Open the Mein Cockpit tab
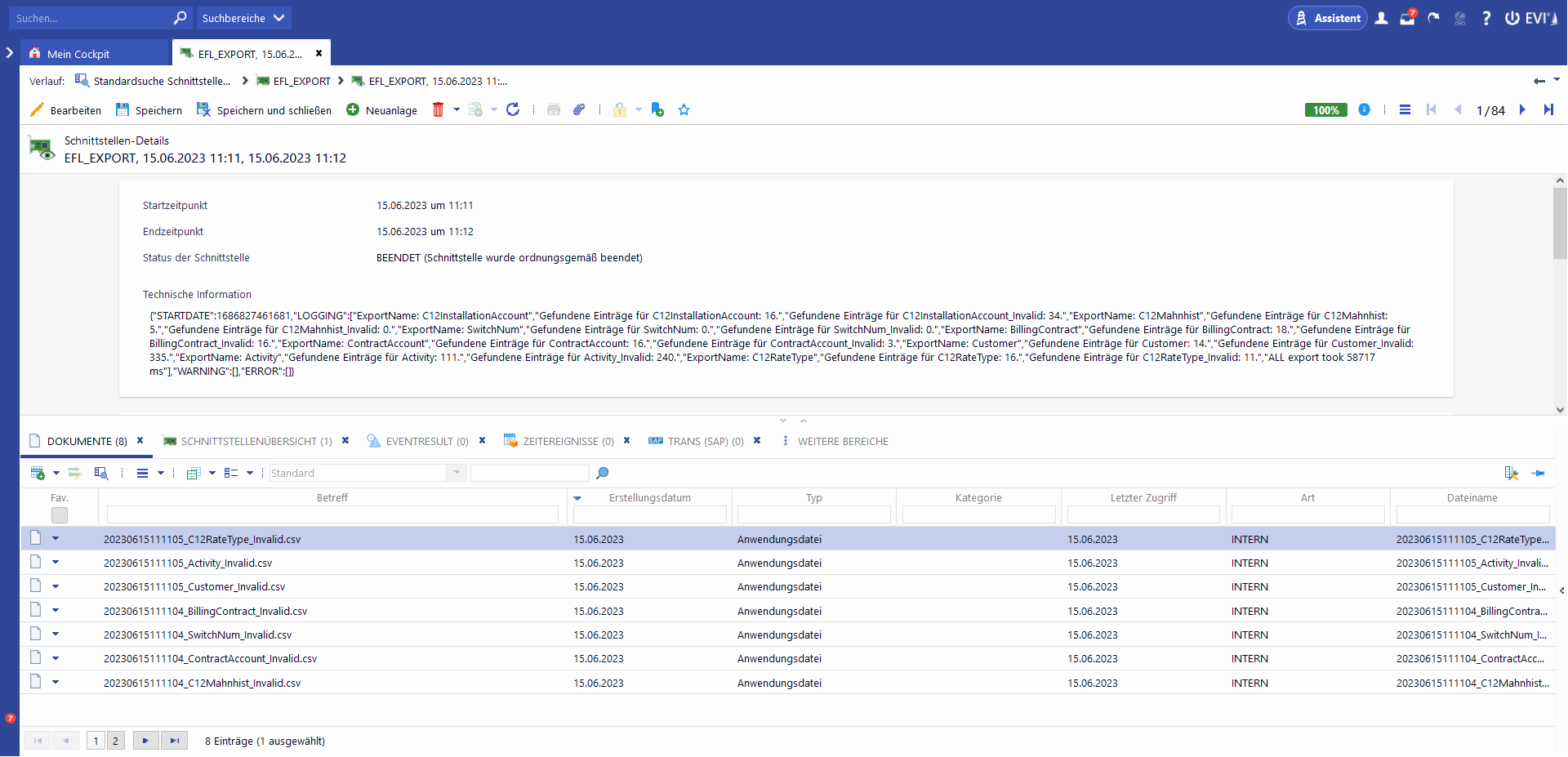The height and width of the screenshot is (757, 1568). point(78,54)
